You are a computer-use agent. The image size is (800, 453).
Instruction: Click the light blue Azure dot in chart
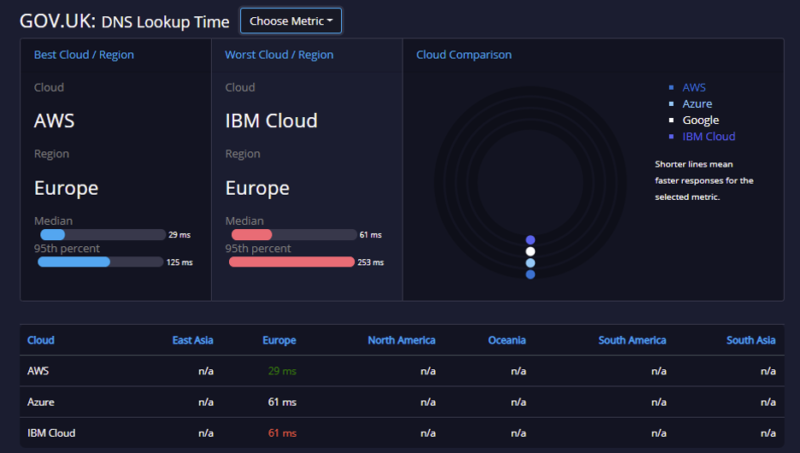coord(531,263)
